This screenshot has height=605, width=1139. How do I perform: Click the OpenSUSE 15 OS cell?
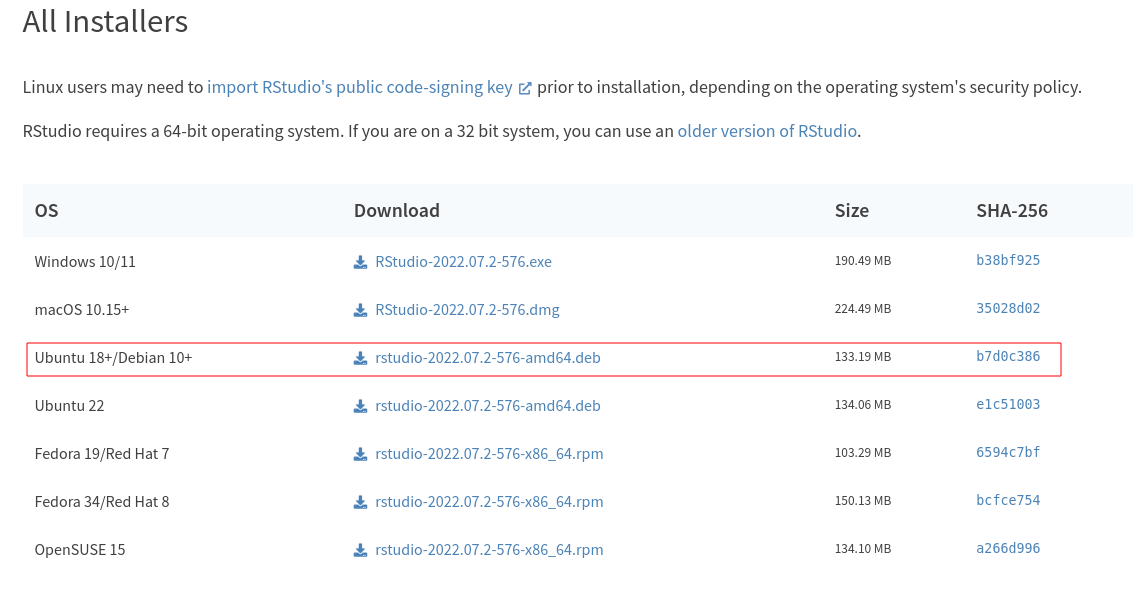[x=80, y=549]
